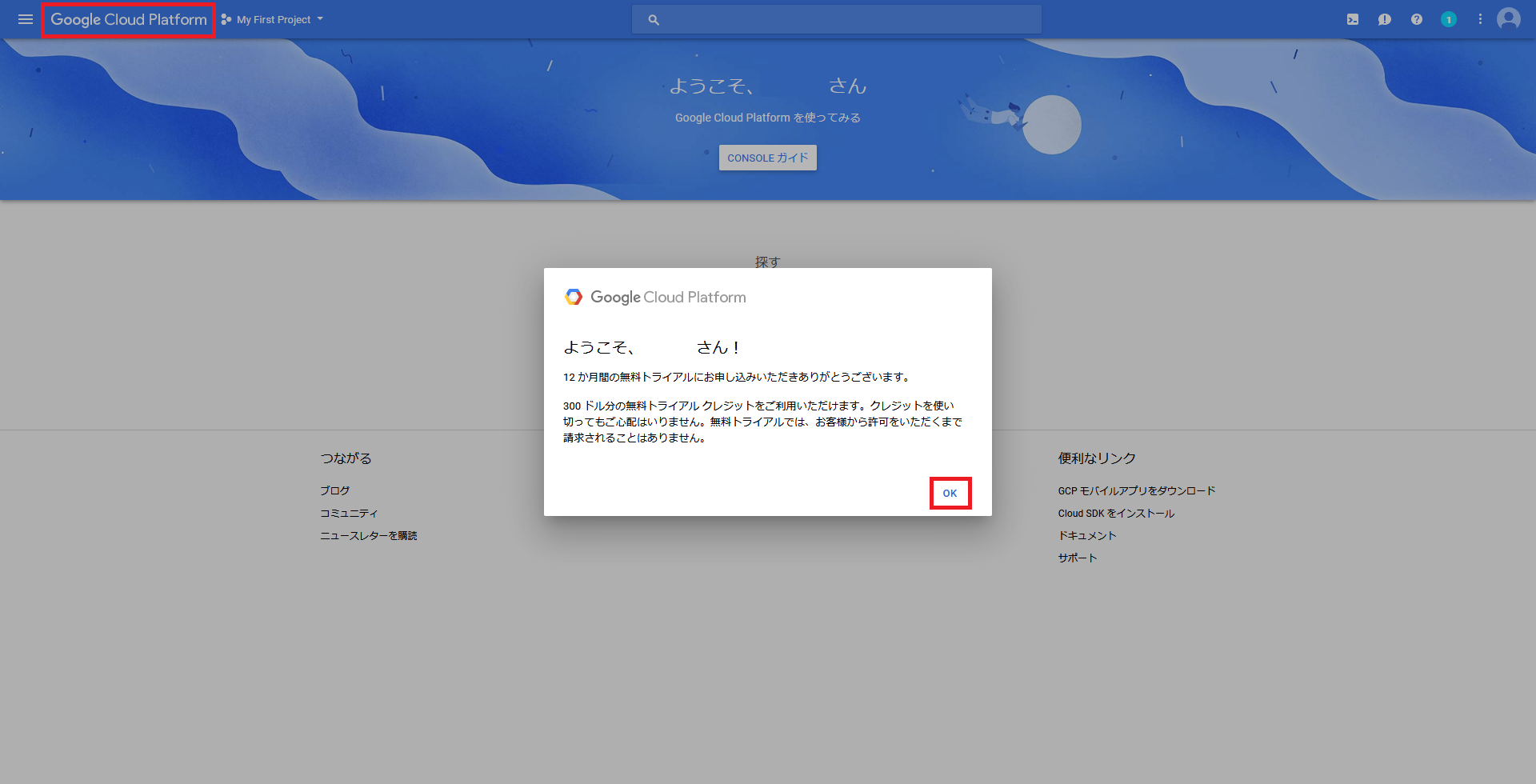Click the 探す heading text
The height and width of the screenshot is (784, 1536).
click(x=767, y=262)
